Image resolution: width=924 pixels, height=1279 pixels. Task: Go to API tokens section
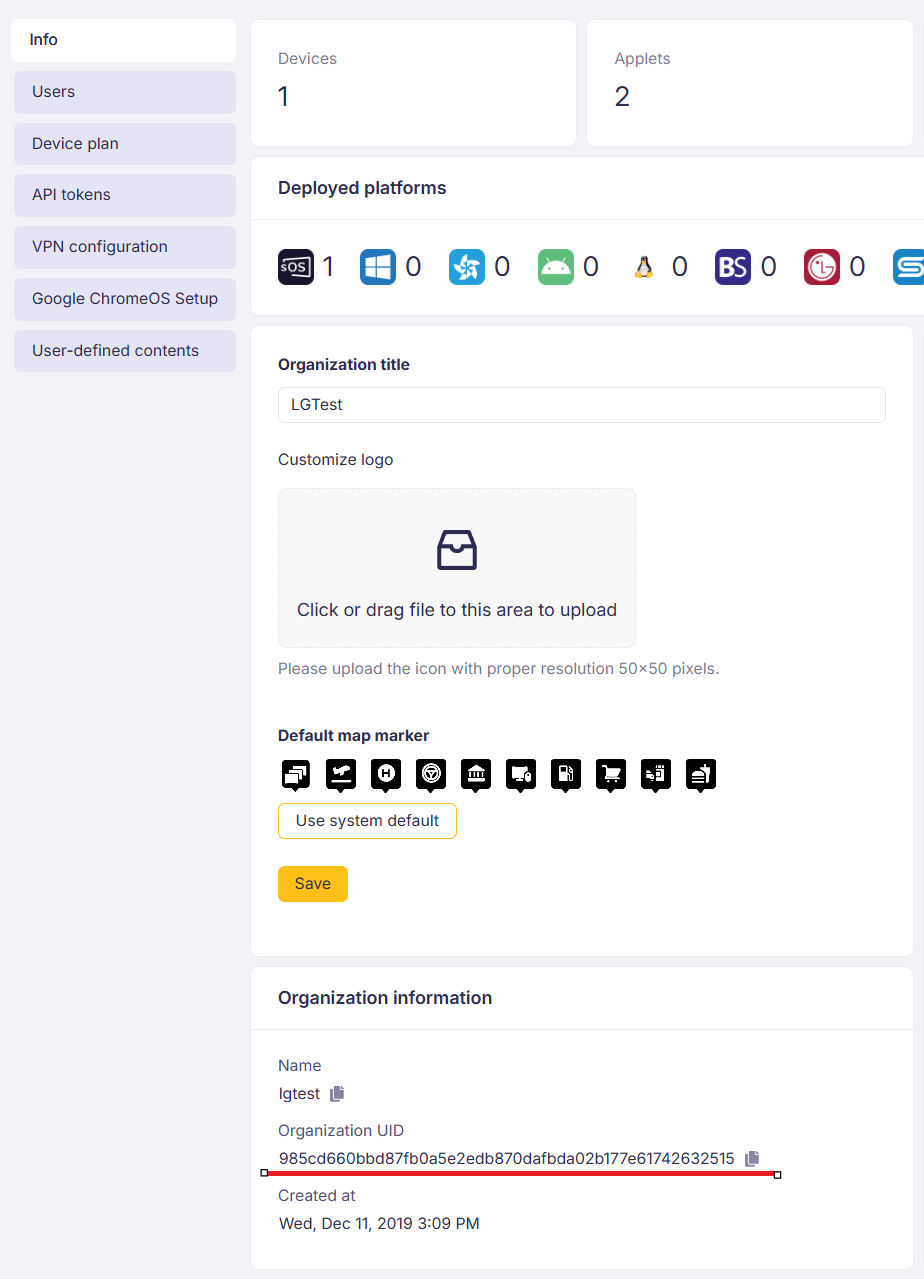[125, 195]
